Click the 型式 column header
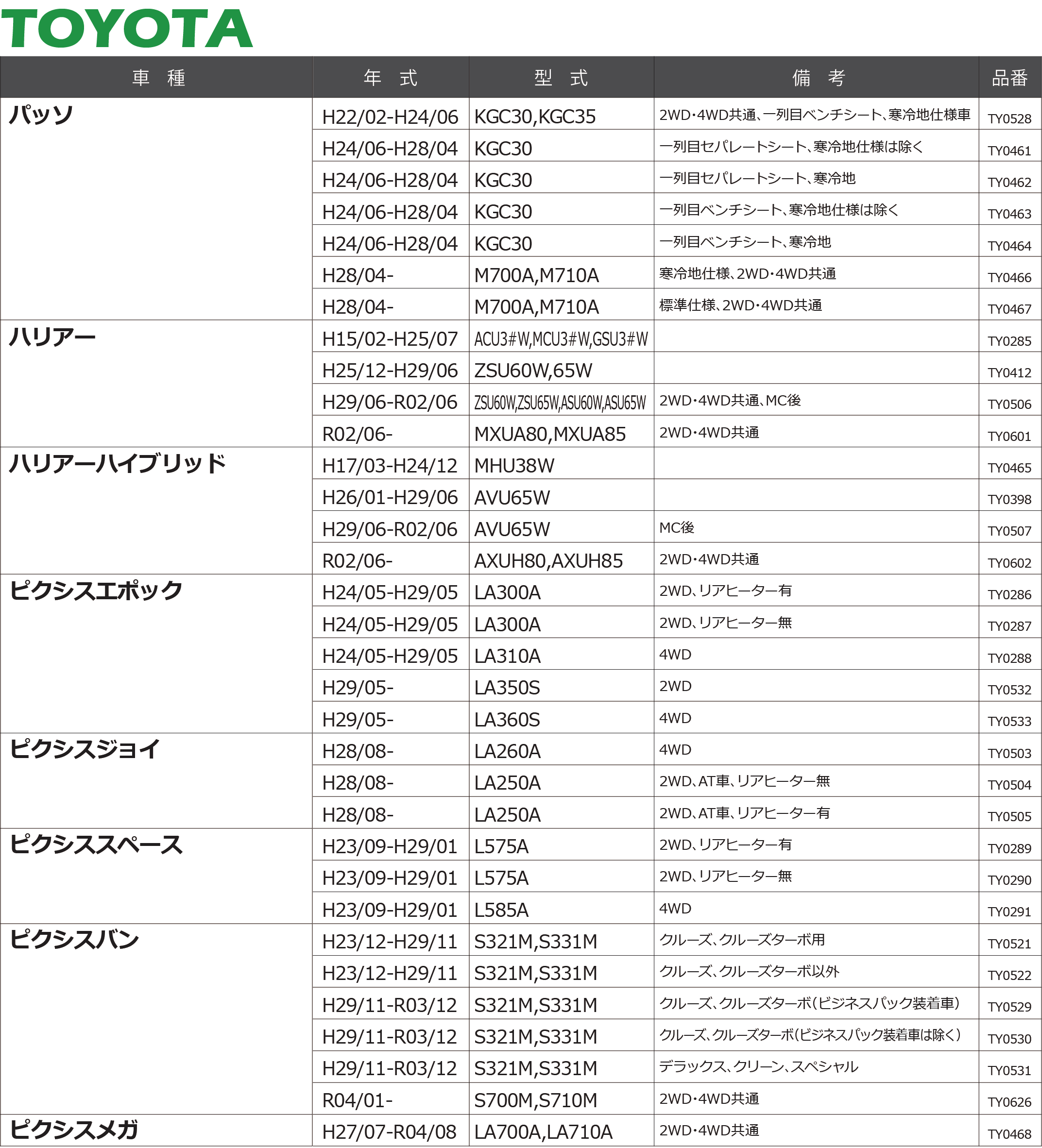 (561, 77)
